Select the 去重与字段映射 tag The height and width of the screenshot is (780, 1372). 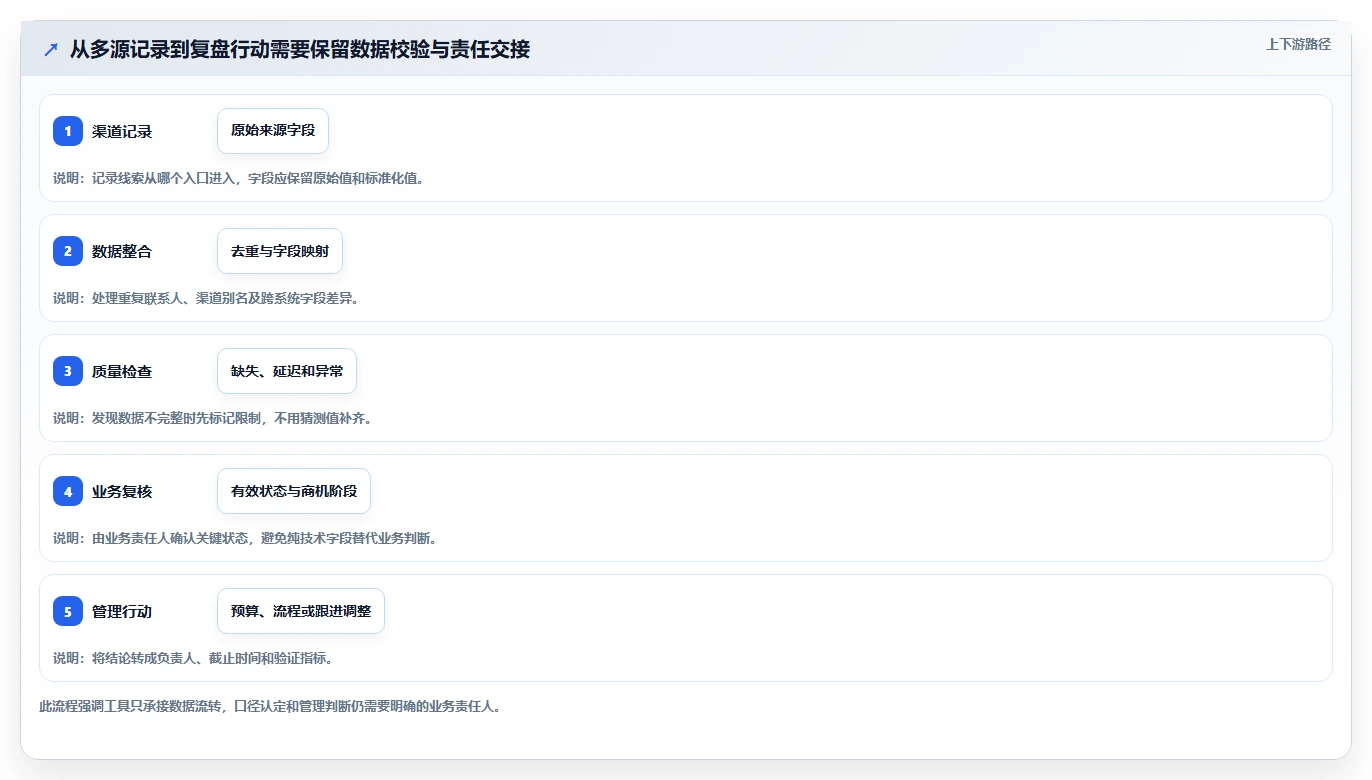click(x=280, y=251)
